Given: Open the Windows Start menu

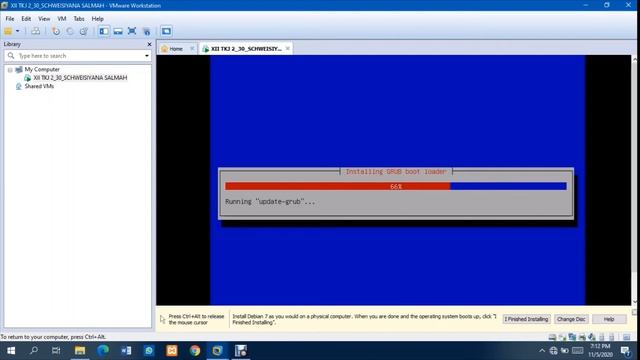Looking at the screenshot, I should click(x=11, y=351).
